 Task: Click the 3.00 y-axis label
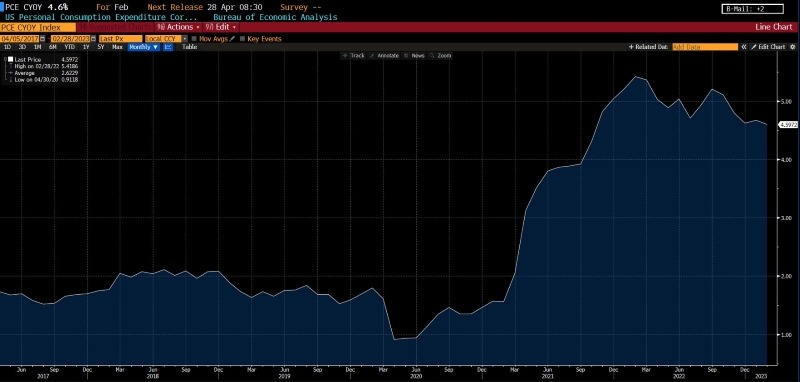click(786, 218)
